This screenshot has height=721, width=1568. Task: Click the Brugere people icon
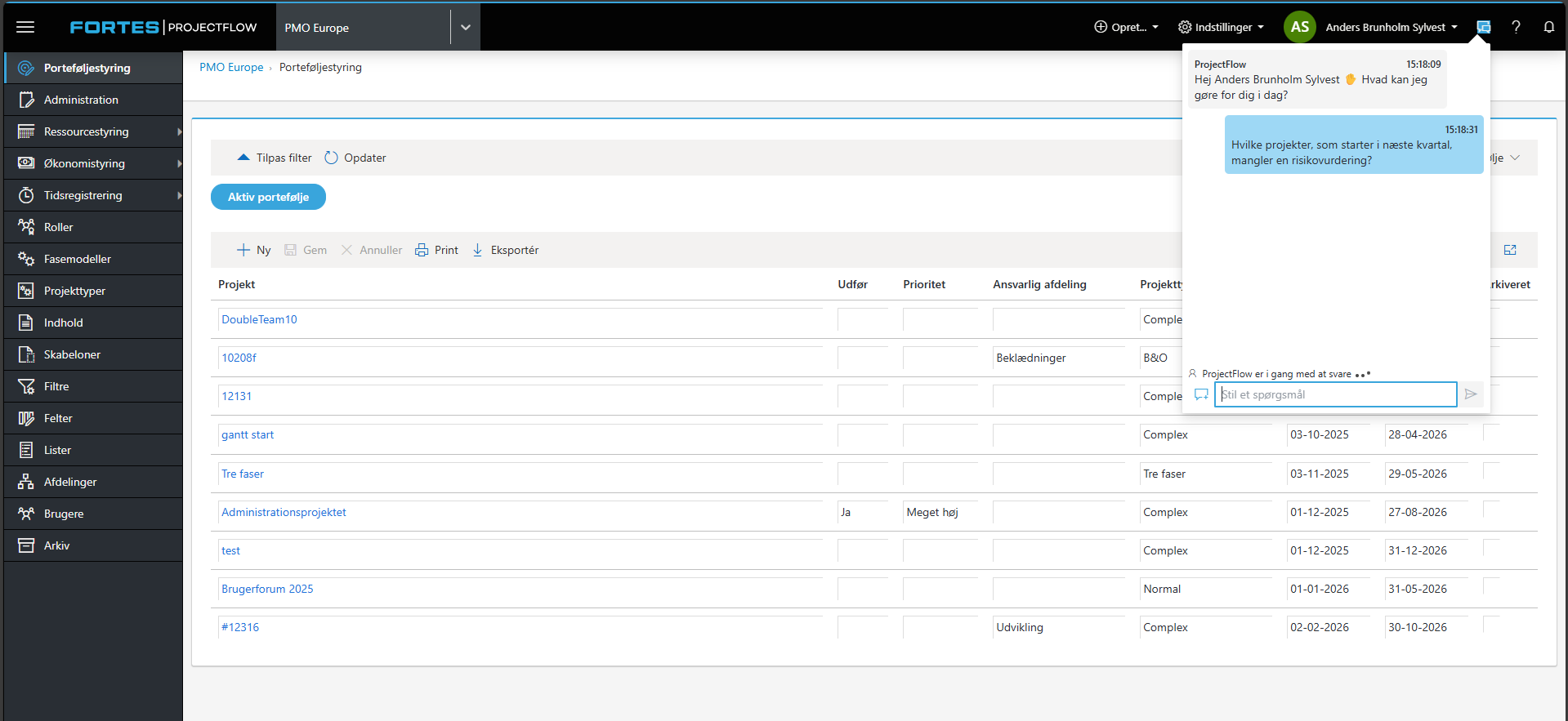coord(26,514)
